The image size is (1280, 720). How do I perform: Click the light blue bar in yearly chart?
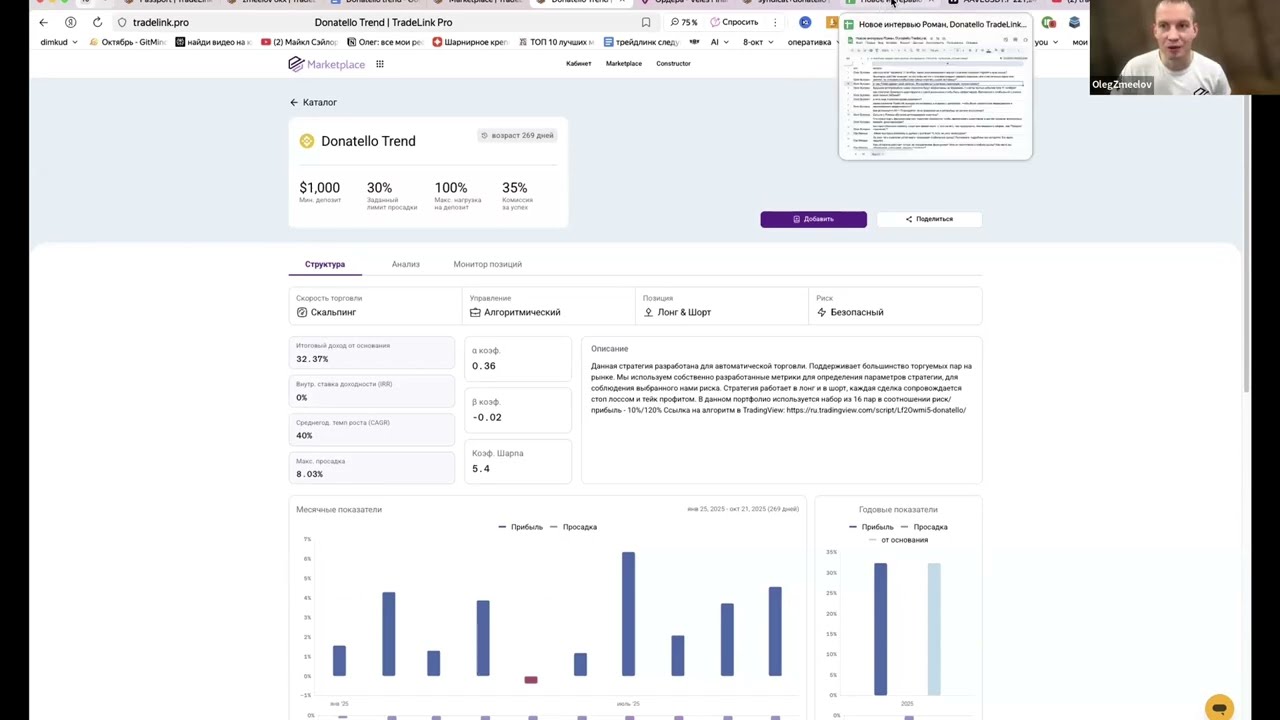(x=933, y=629)
